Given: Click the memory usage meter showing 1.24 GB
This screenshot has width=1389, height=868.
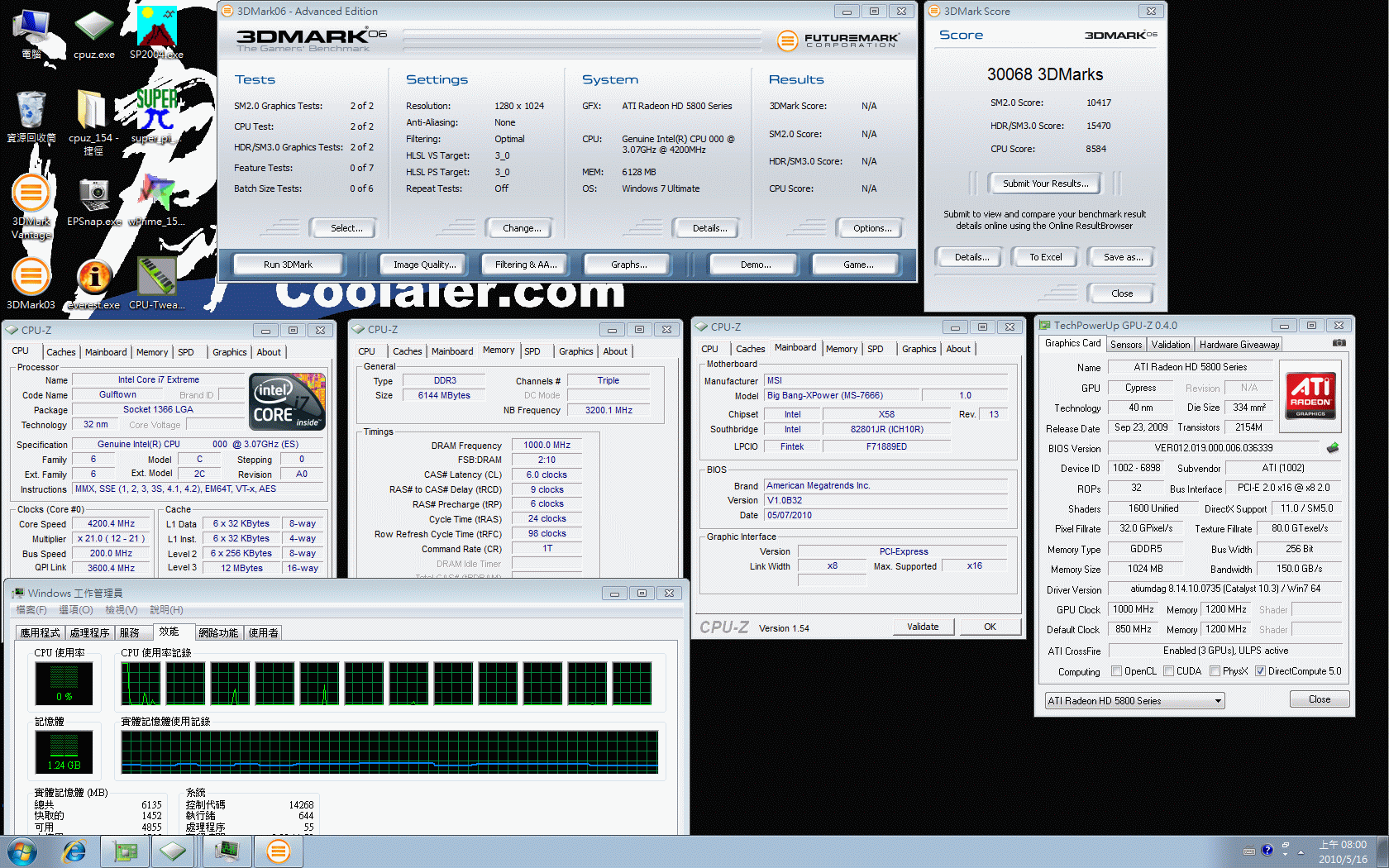Looking at the screenshot, I should (64, 752).
